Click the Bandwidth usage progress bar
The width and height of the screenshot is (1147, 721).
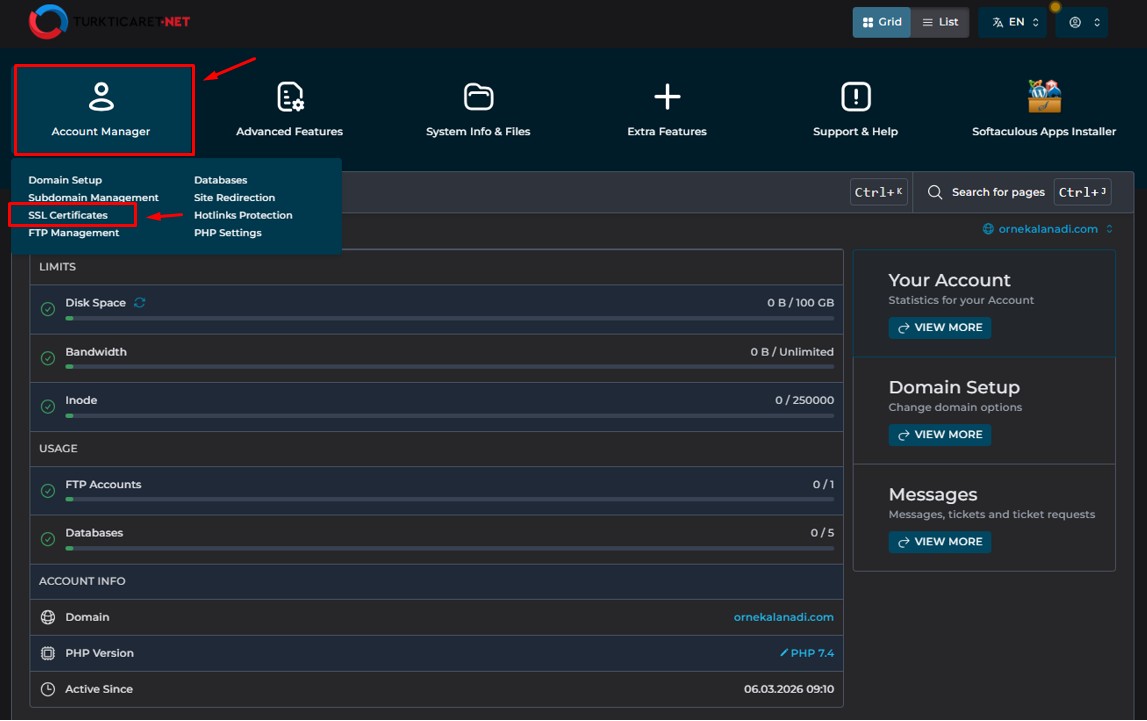[x=449, y=367]
